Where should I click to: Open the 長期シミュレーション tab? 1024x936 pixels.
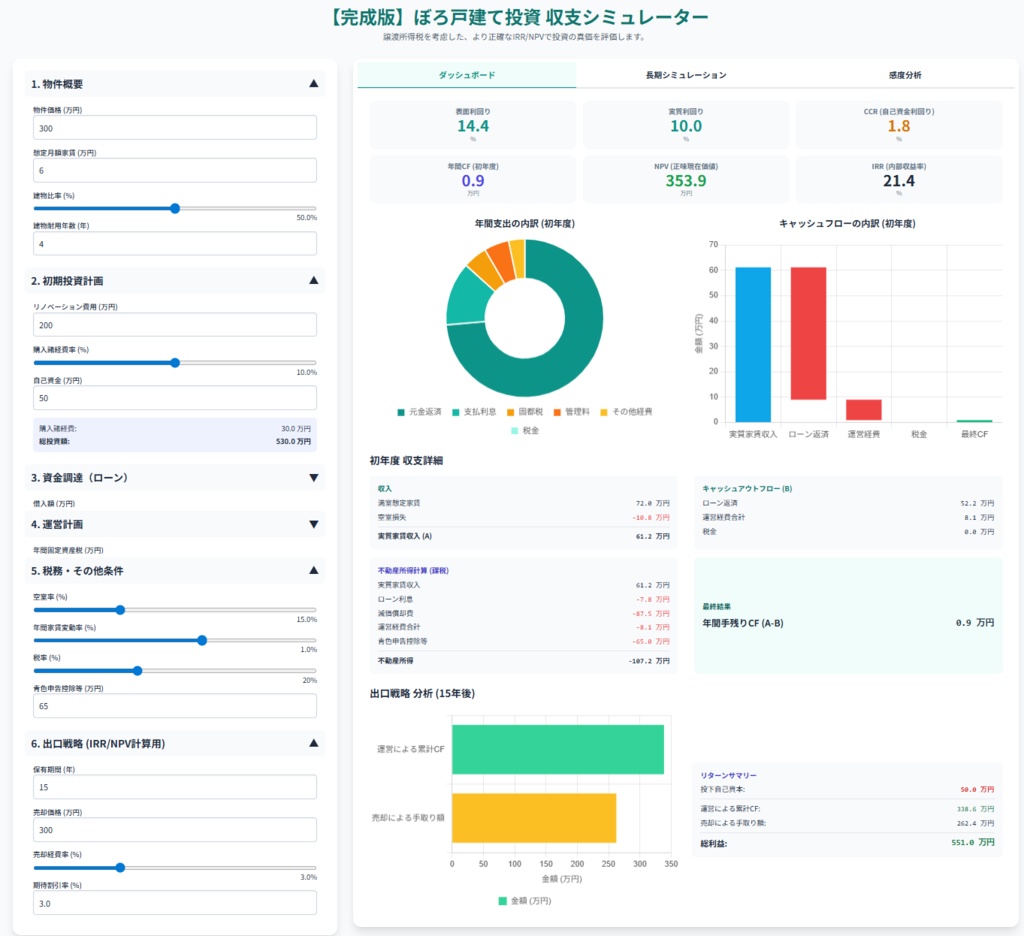coord(686,75)
